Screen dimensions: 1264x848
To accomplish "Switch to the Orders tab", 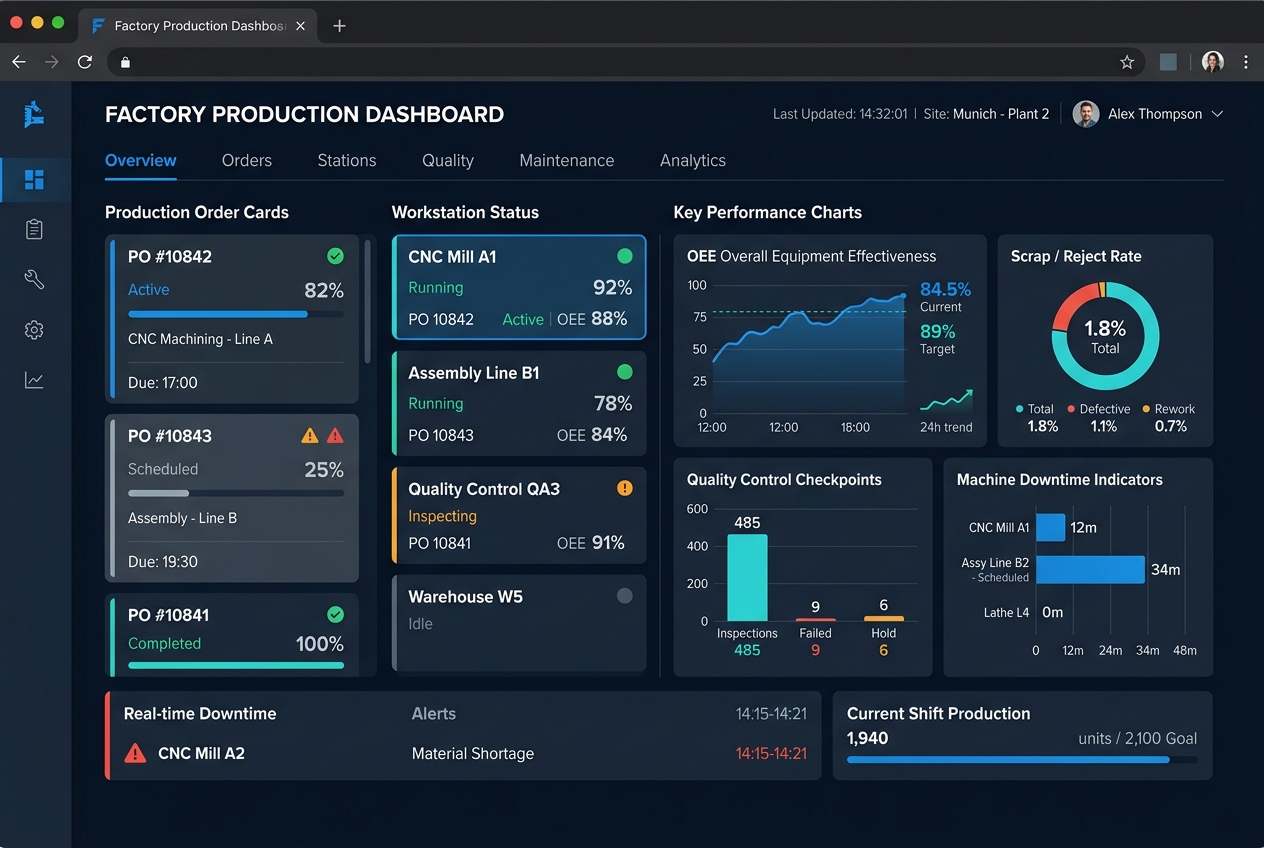I will pos(247,160).
